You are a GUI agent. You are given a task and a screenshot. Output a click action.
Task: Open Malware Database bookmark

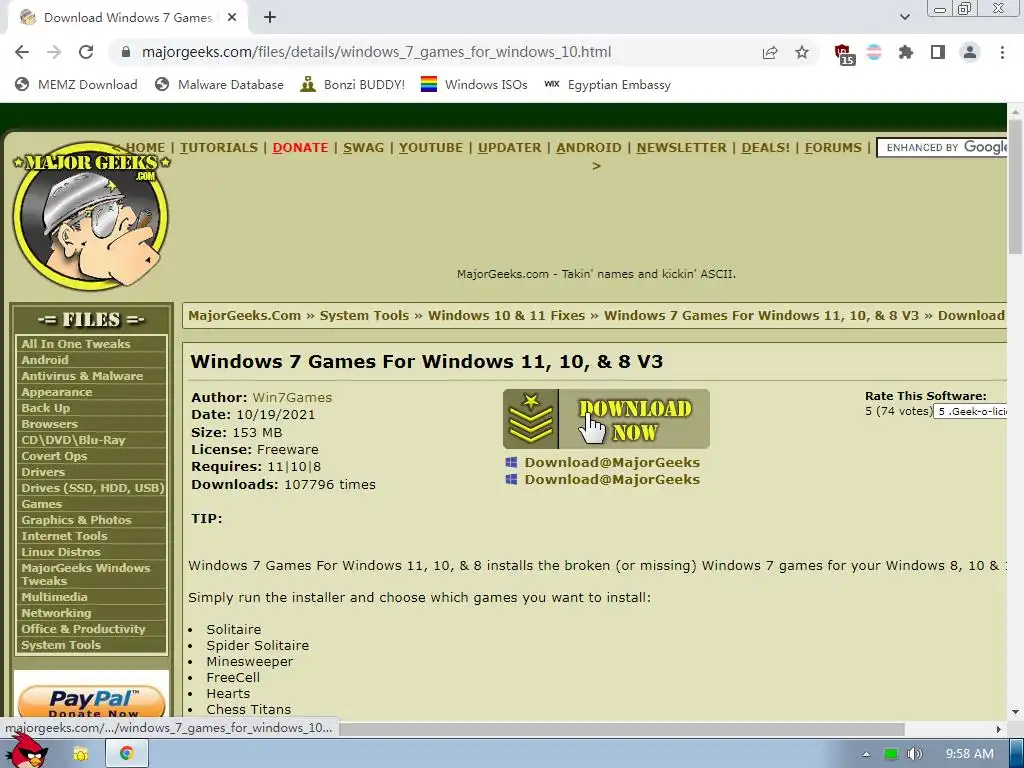coord(219,84)
